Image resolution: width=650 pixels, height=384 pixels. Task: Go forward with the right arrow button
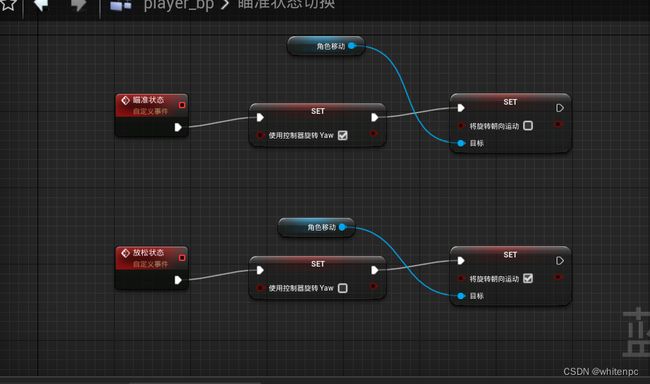coord(78,5)
